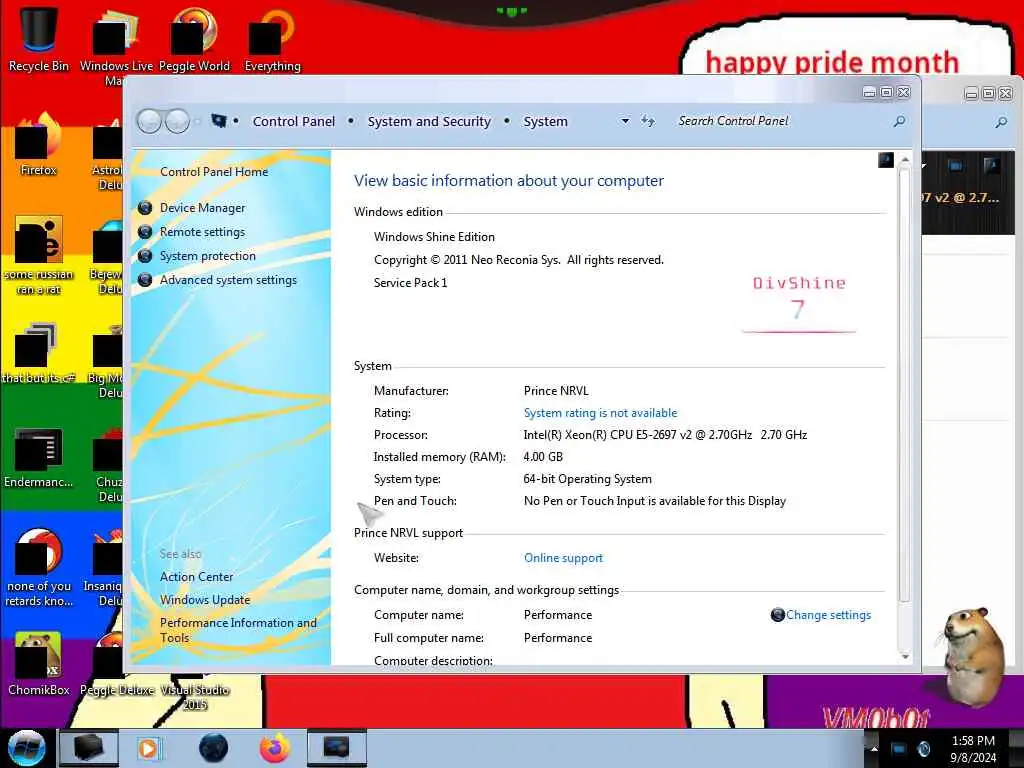Click the Full computer name value 'Performance'
This screenshot has height=768, width=1024.
click(x=558, y=637)
